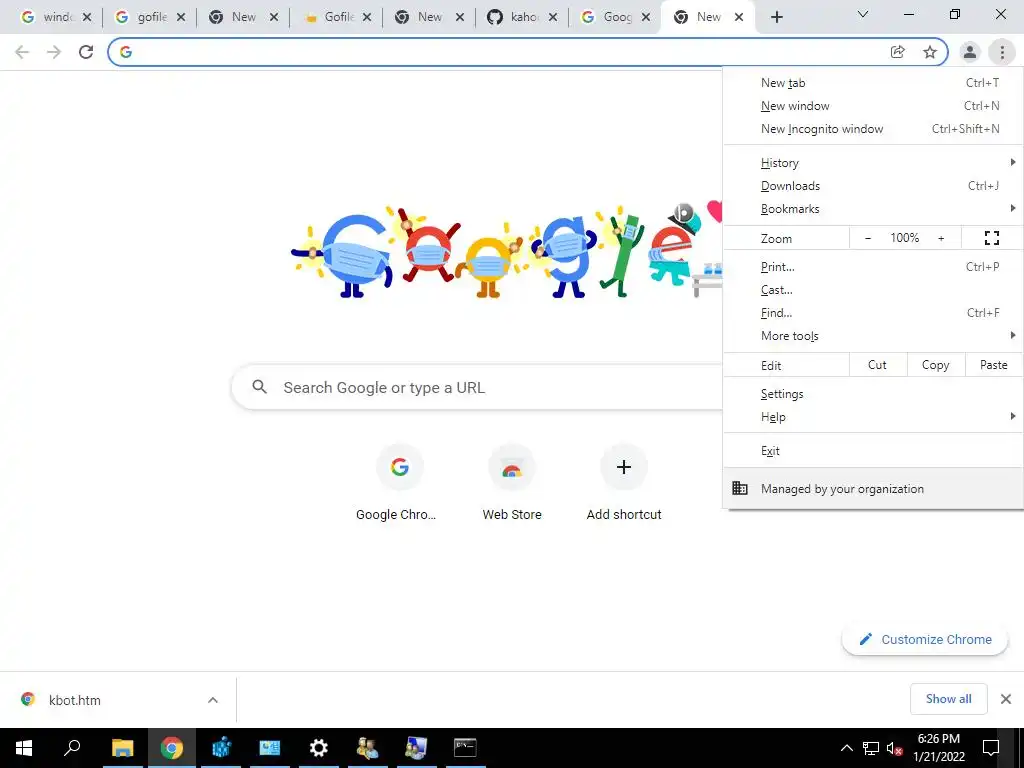Switch to the 'Goog' tab
This screenshot has width=1024, height=768.
(x=615, y=18)
